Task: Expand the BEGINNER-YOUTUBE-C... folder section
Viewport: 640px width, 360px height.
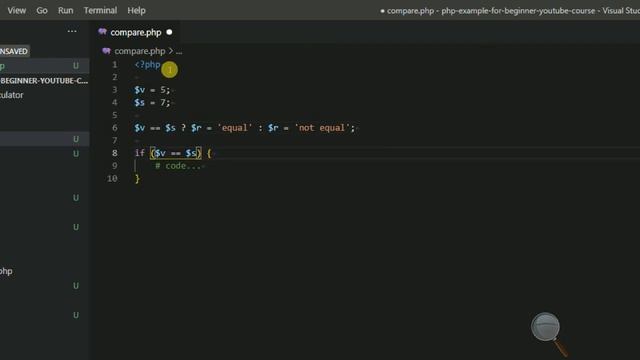Action: (x=44, y=80)
